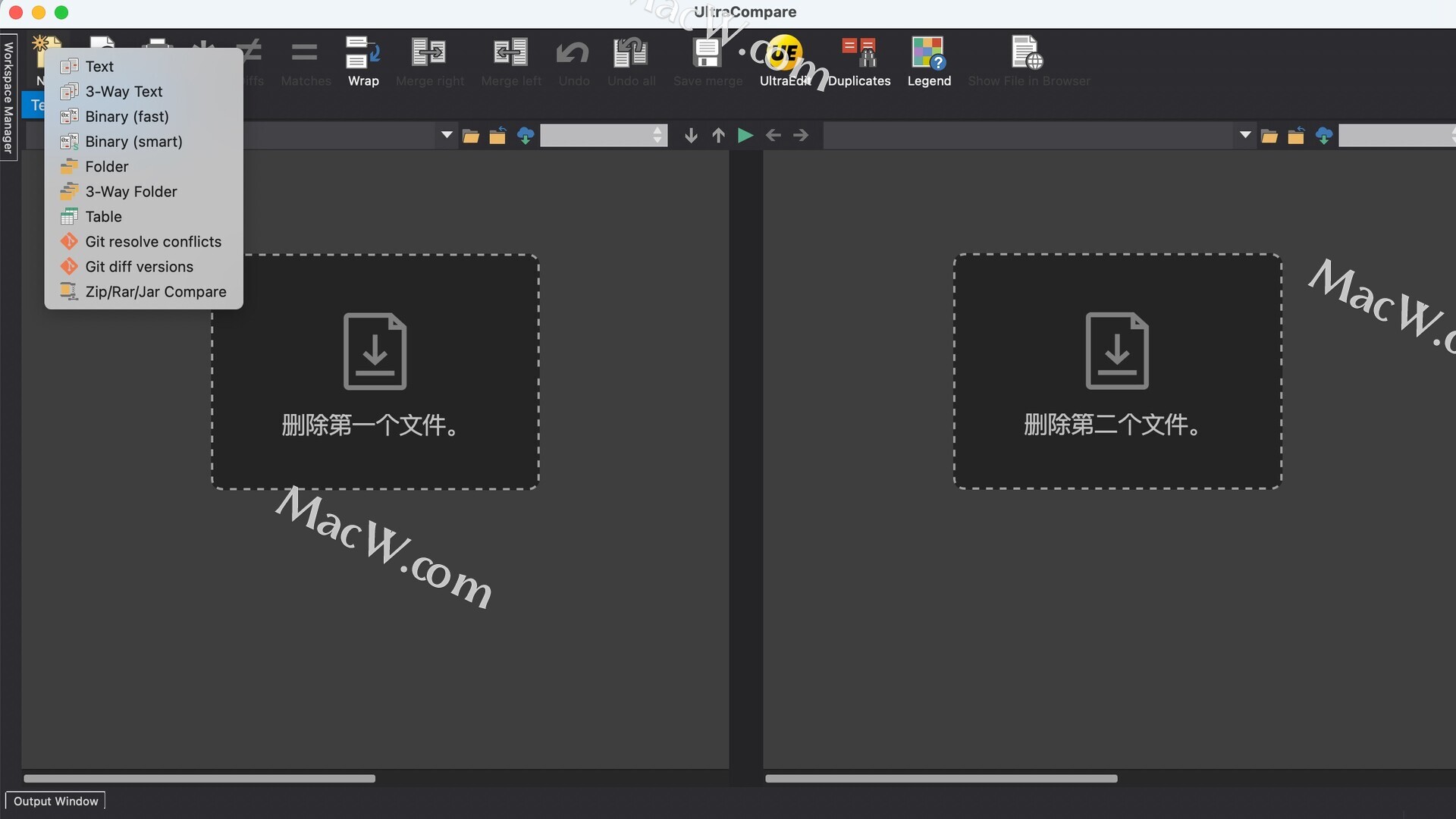This screenshot has width=1456, height=819.
Task: Click the right pane file path input field
Action: click(x=1030, y=135)
